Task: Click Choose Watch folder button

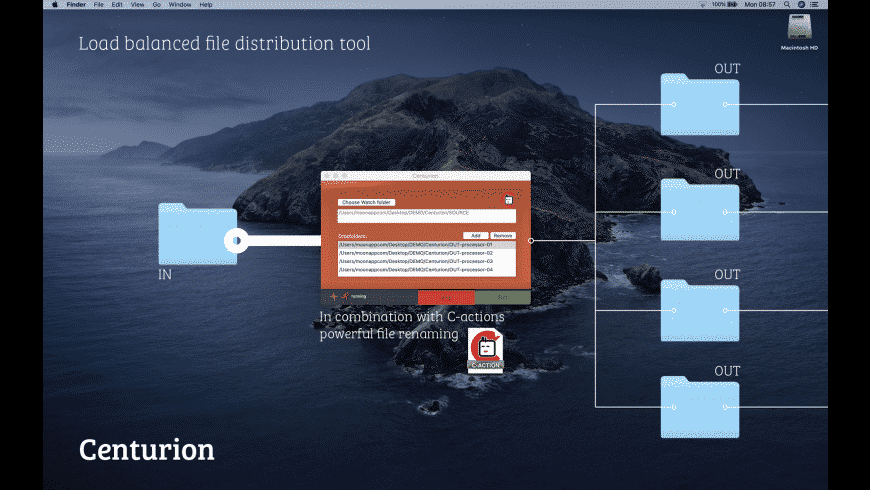Action: 366,202
